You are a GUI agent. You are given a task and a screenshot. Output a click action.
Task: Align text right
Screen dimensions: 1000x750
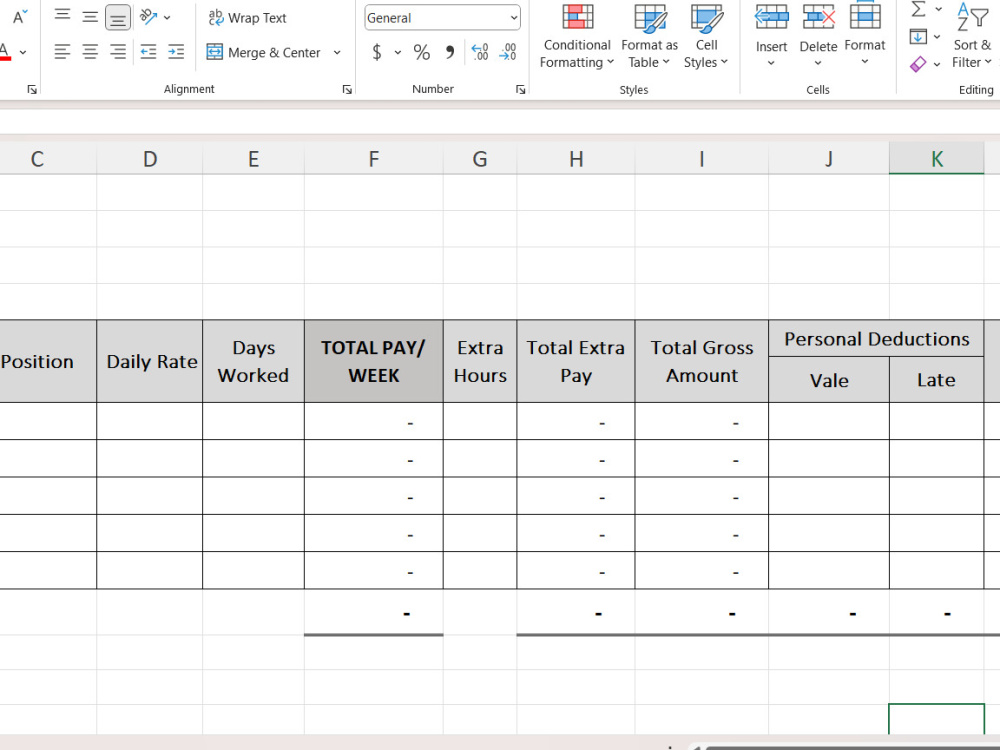(x=118, y=52)
